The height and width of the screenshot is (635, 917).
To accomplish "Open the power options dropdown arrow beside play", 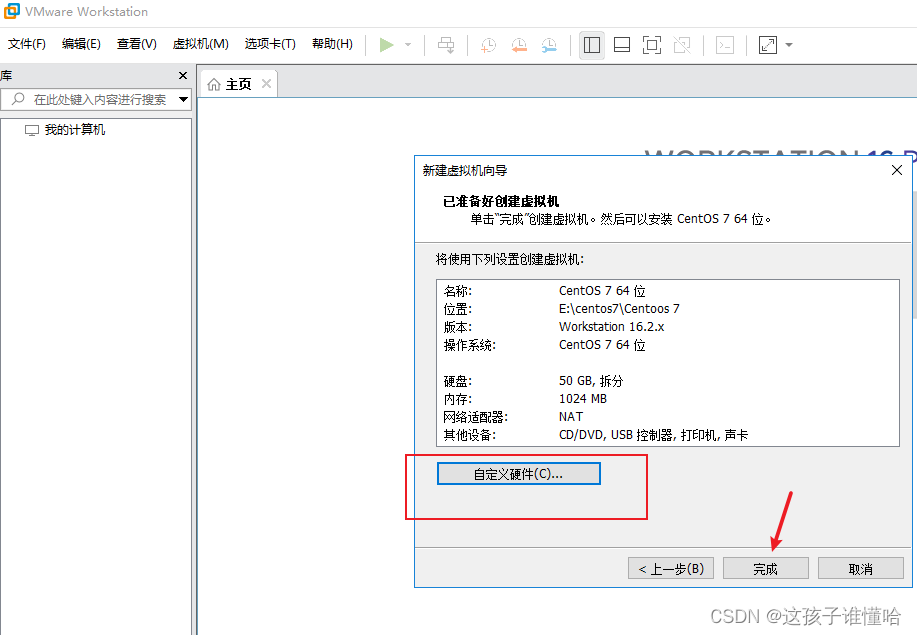I will pos(408,45).
